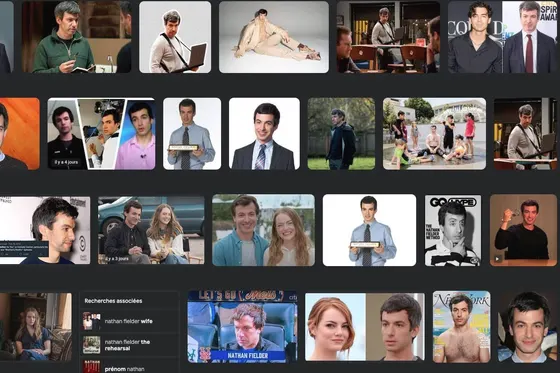Open related search 'nathan fielder wife'
The height and width of the screenshot is (373, 560).
129,321
